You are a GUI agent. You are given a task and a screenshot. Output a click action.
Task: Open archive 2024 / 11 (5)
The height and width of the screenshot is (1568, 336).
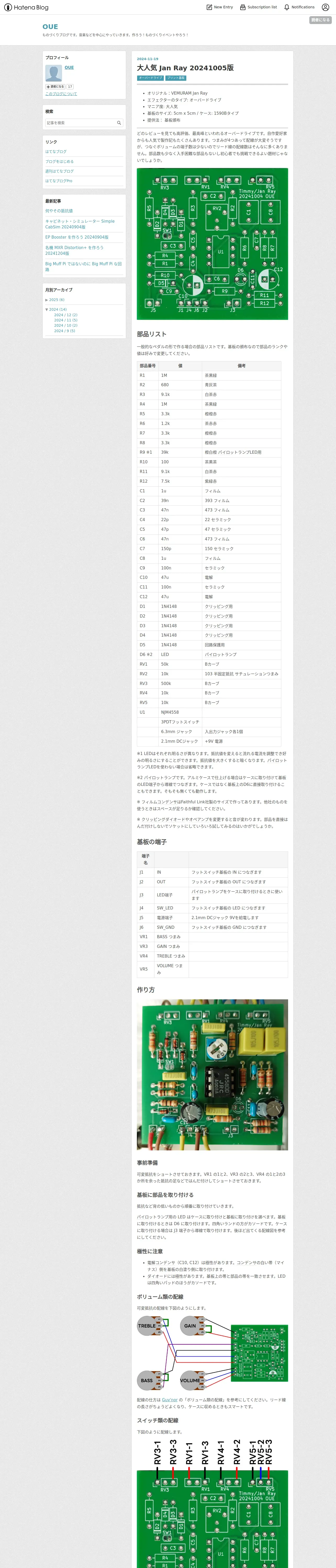[x=66, y=320]
